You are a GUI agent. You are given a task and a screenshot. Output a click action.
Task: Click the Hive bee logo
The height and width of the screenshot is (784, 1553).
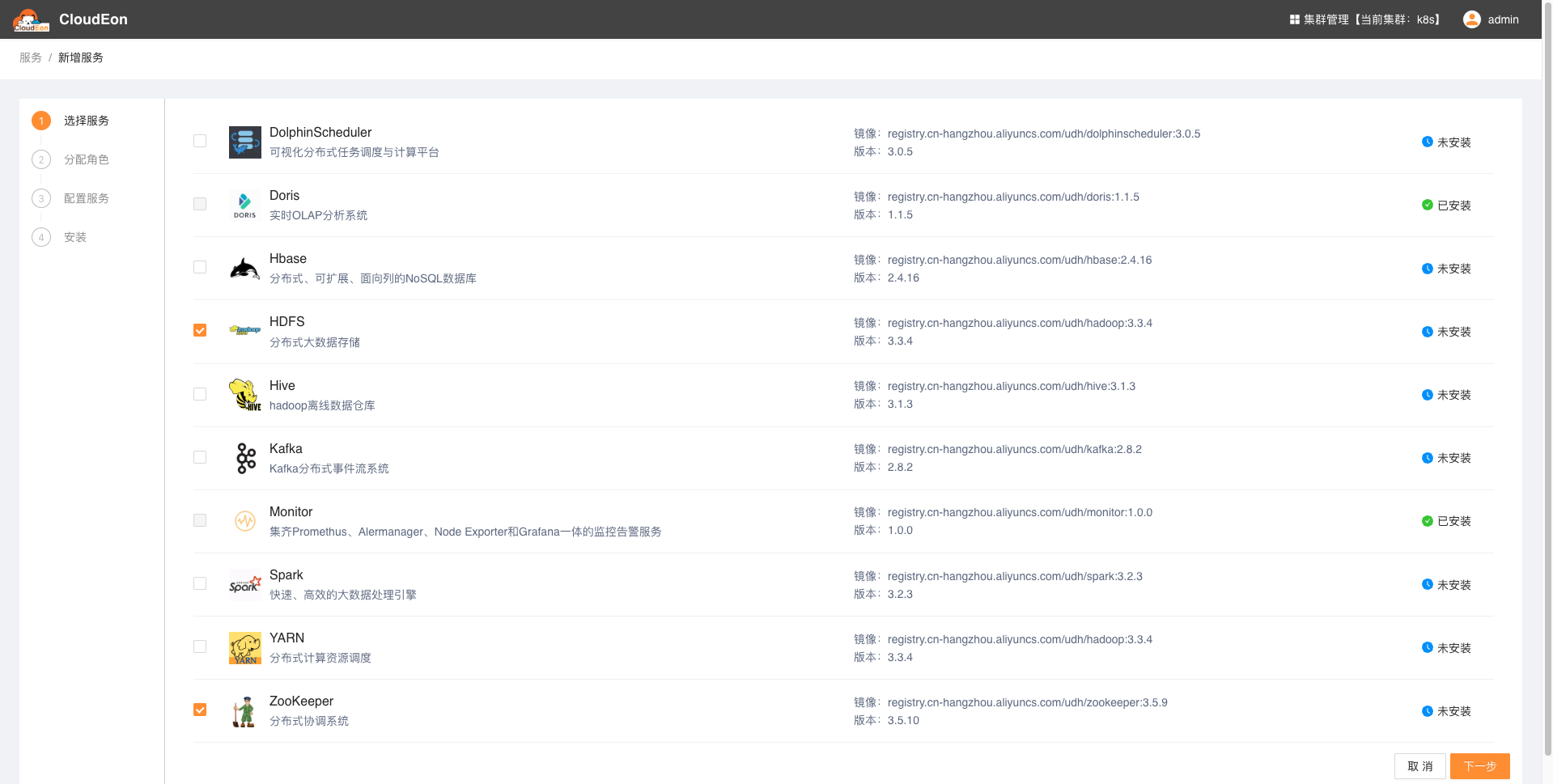click(245, 395)
